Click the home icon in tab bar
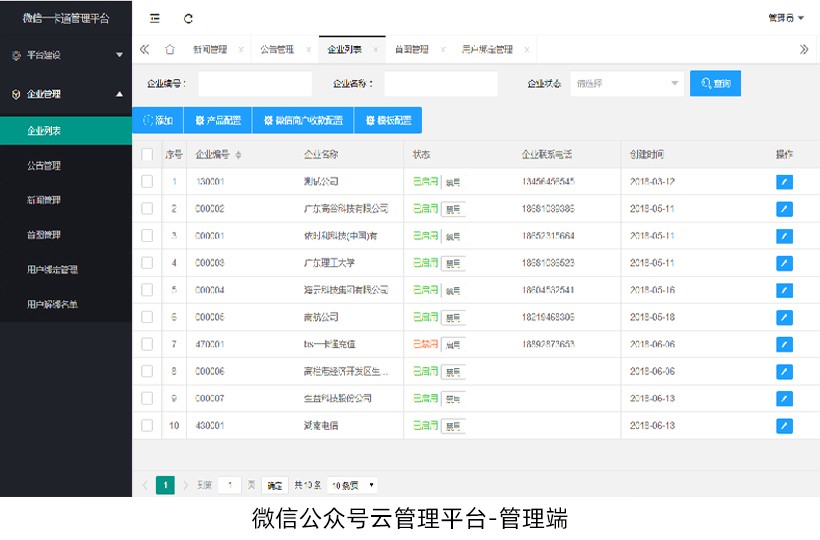Screen dimensions: 820x540 pyautogui.click(x=170, y=49)
